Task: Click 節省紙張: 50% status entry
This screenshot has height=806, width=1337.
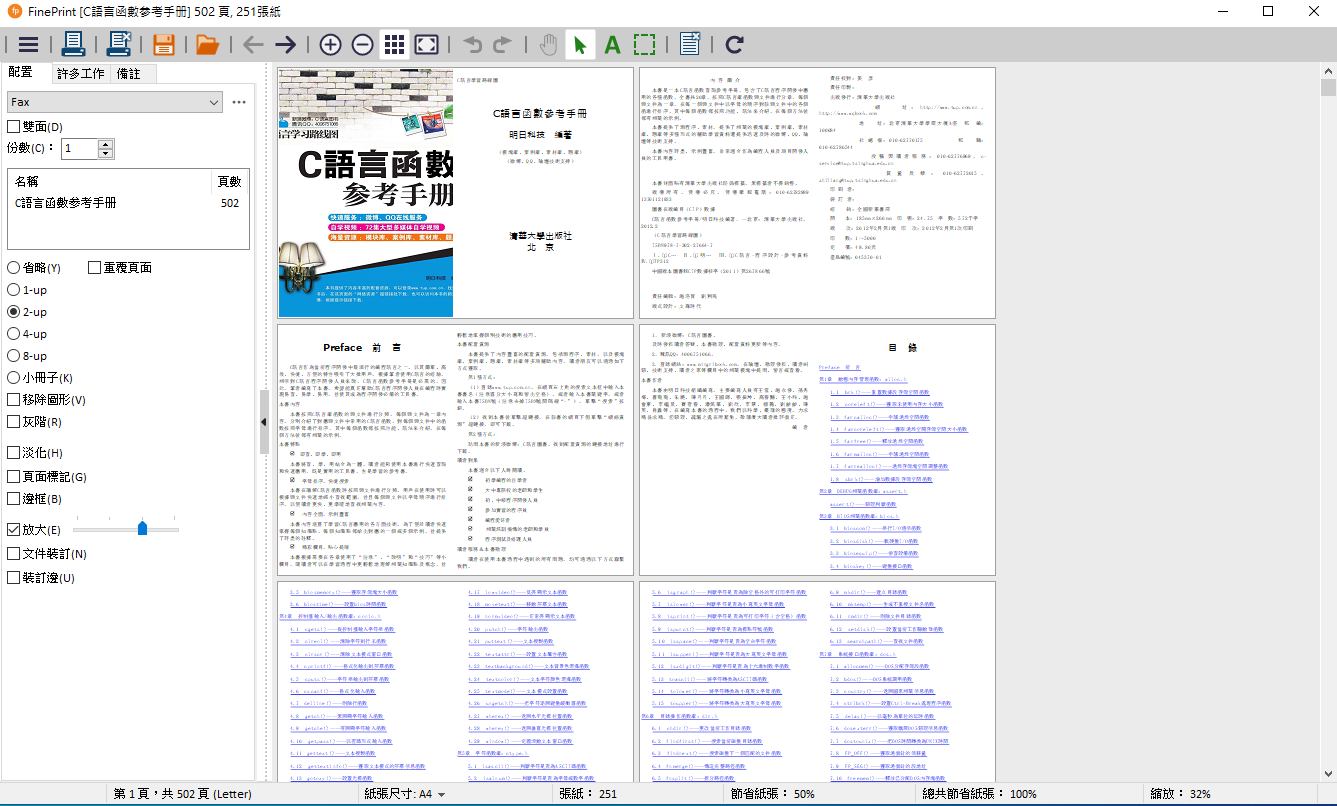Action: point(772,794)
